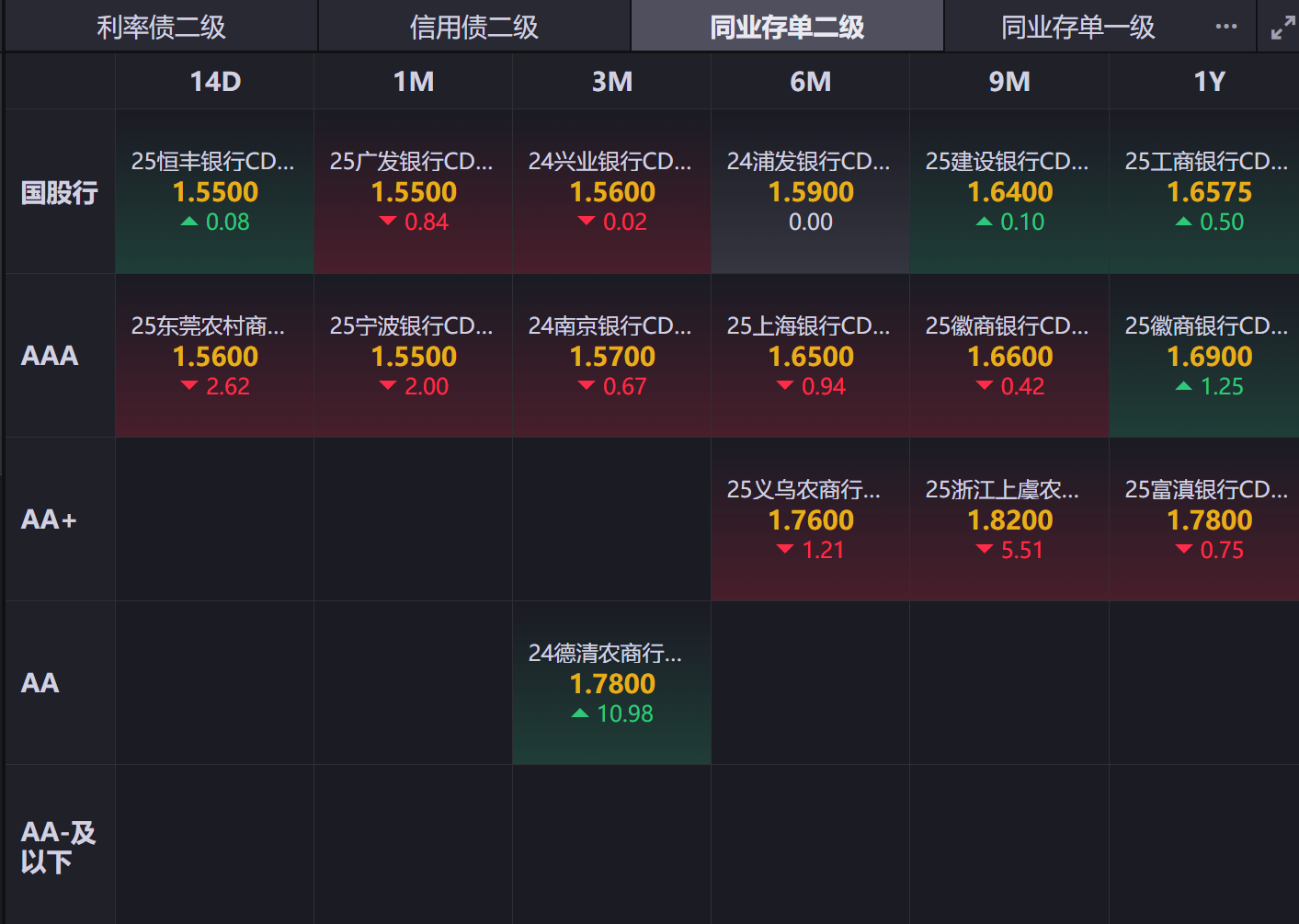Viewport: 1299px width, 924px height.
Task: Select the 6M column header
Action: [x=811, y=82]
